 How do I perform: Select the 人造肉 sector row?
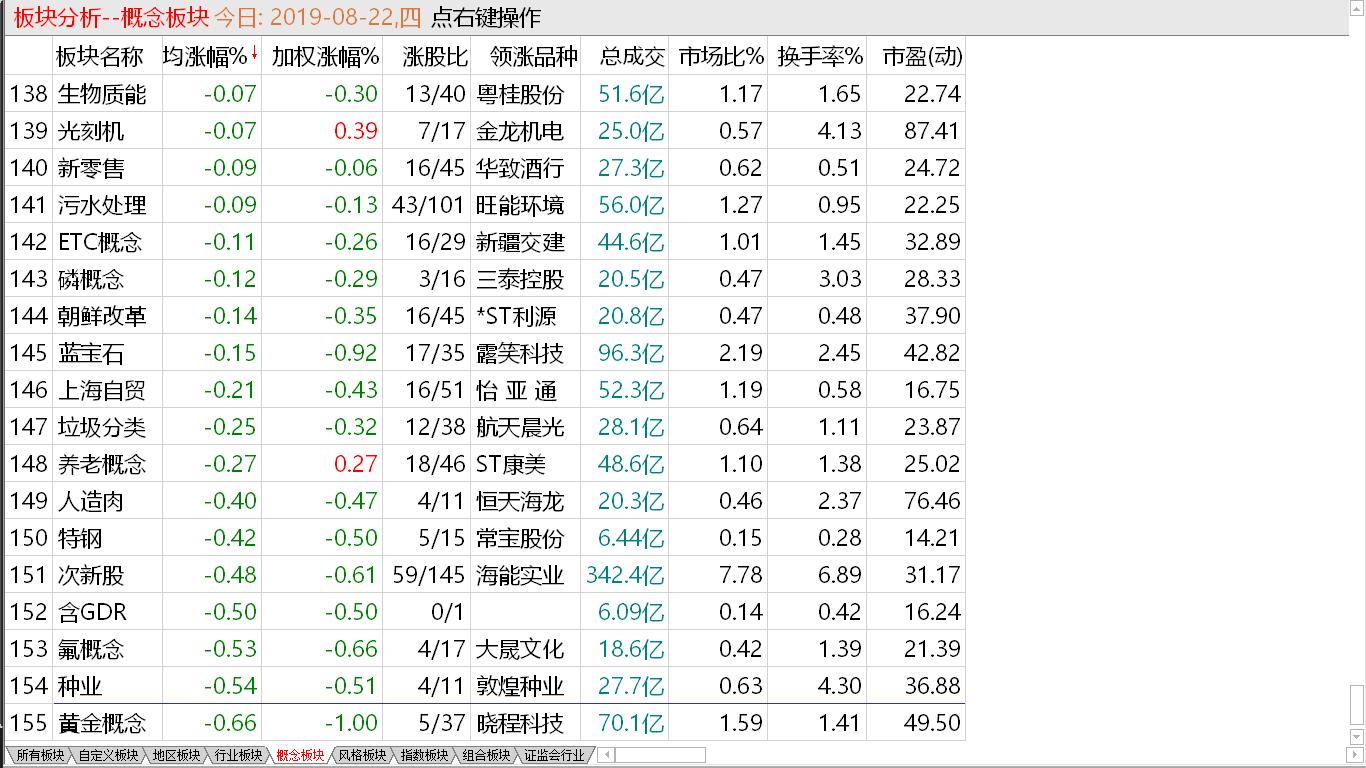[x=485, y=501]
